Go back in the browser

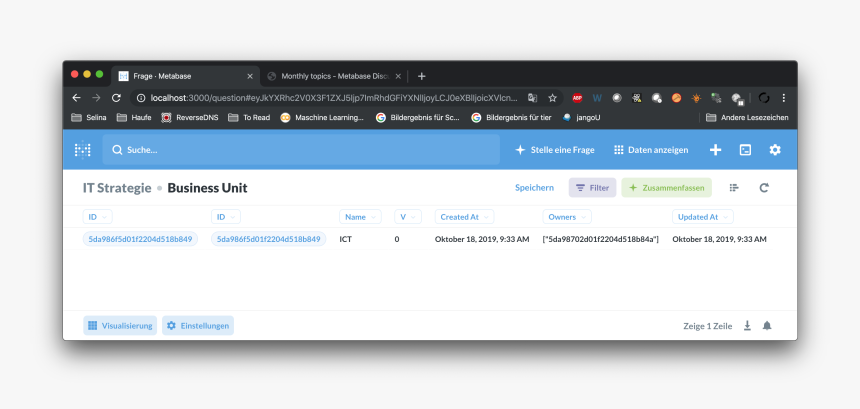click(x=76, y=98)
